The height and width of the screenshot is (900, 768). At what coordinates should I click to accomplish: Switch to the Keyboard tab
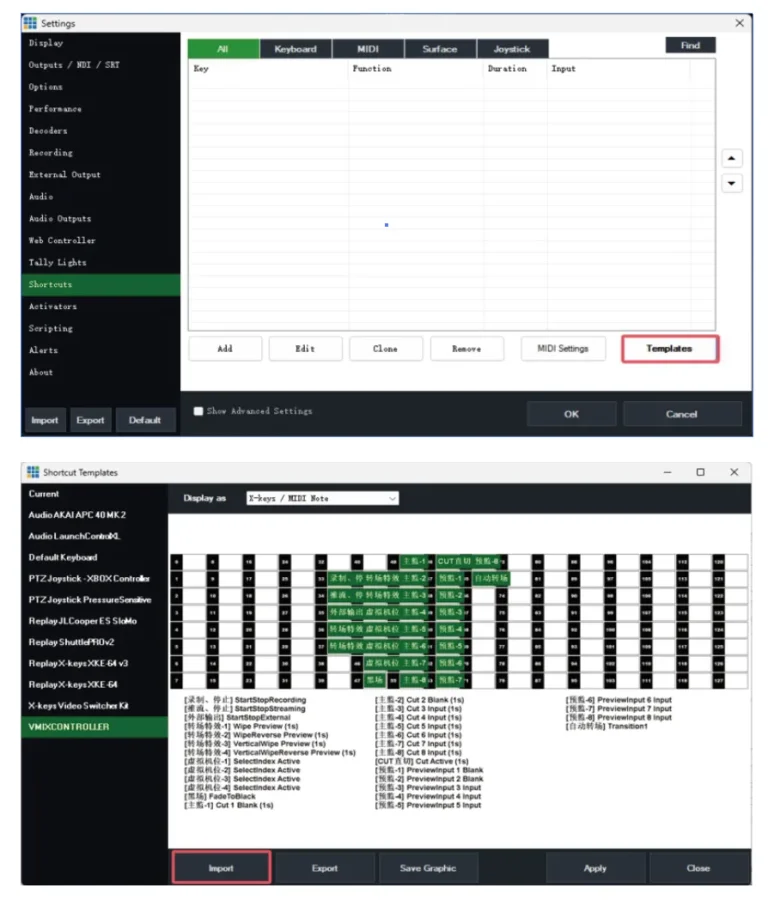[x=295, y=49]
